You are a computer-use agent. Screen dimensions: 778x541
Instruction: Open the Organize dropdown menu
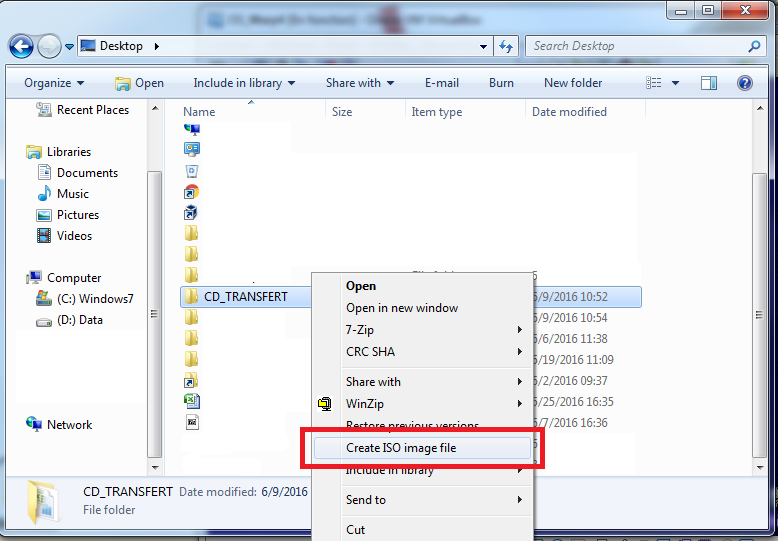tap(54, 83)
